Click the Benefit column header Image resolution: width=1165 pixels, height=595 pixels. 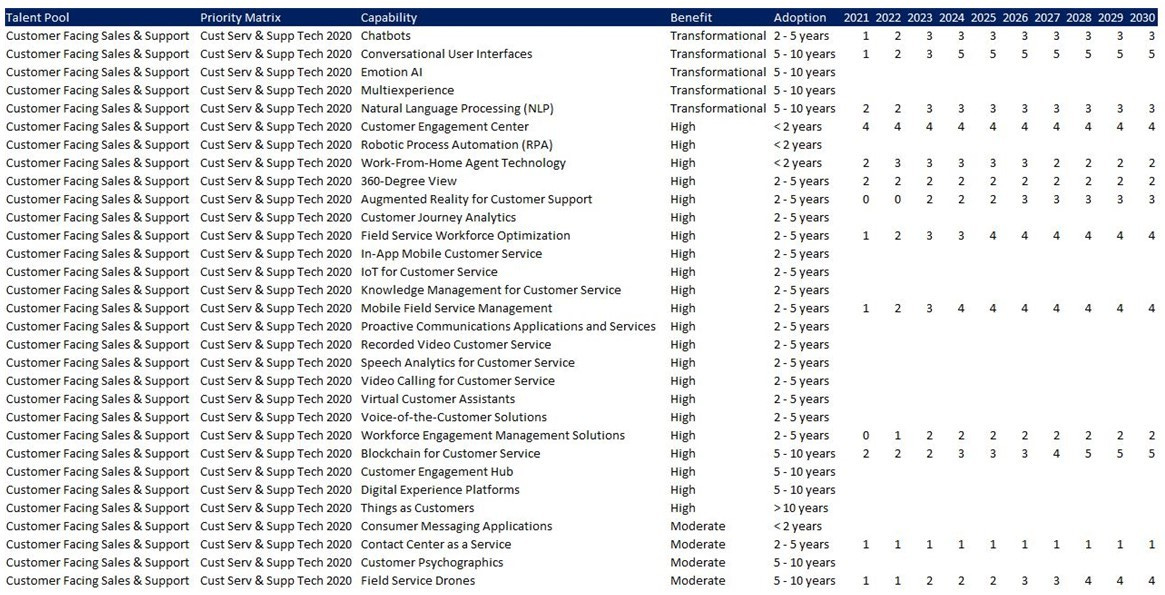click(691, 18)
